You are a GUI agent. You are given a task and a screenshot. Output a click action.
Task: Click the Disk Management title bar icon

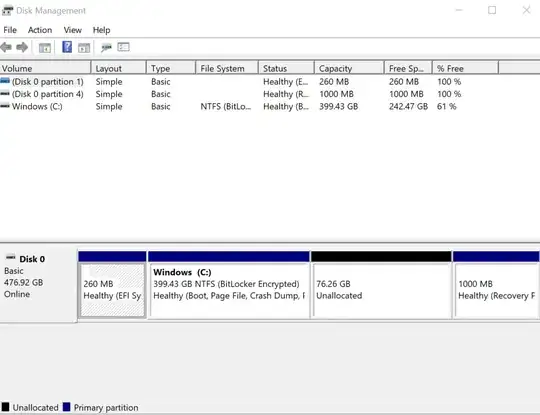[7, 10]
